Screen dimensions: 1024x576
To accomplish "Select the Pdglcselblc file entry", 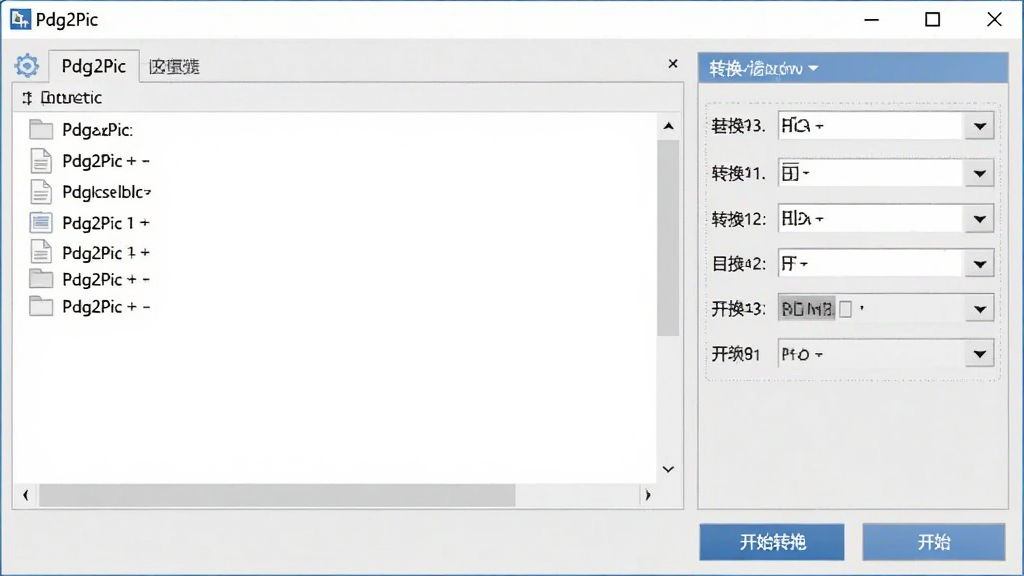I will (90, 192).
